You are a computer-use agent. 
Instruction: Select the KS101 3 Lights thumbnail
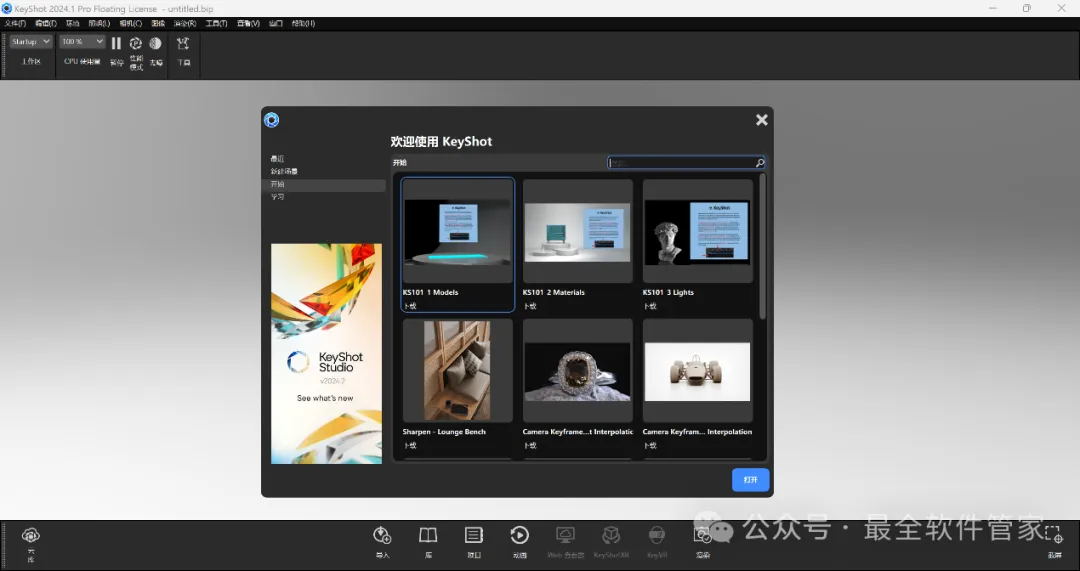click(697, 231)
